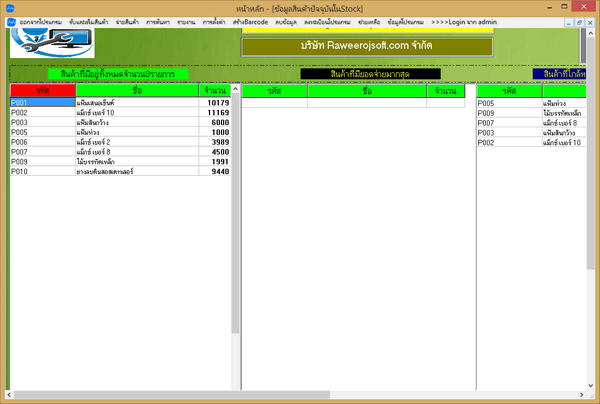600x404 pixels.
Task: Click the empty first row of the top-selling table
Action: [353, 103]
